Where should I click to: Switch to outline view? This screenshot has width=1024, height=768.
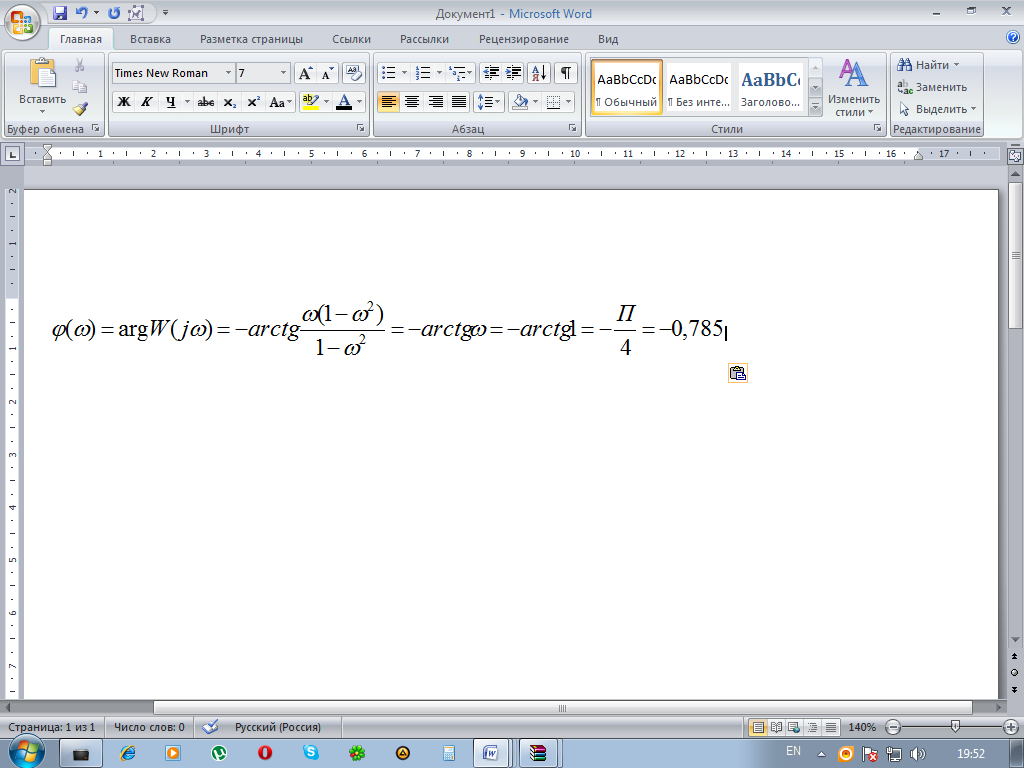coord(812,727)
